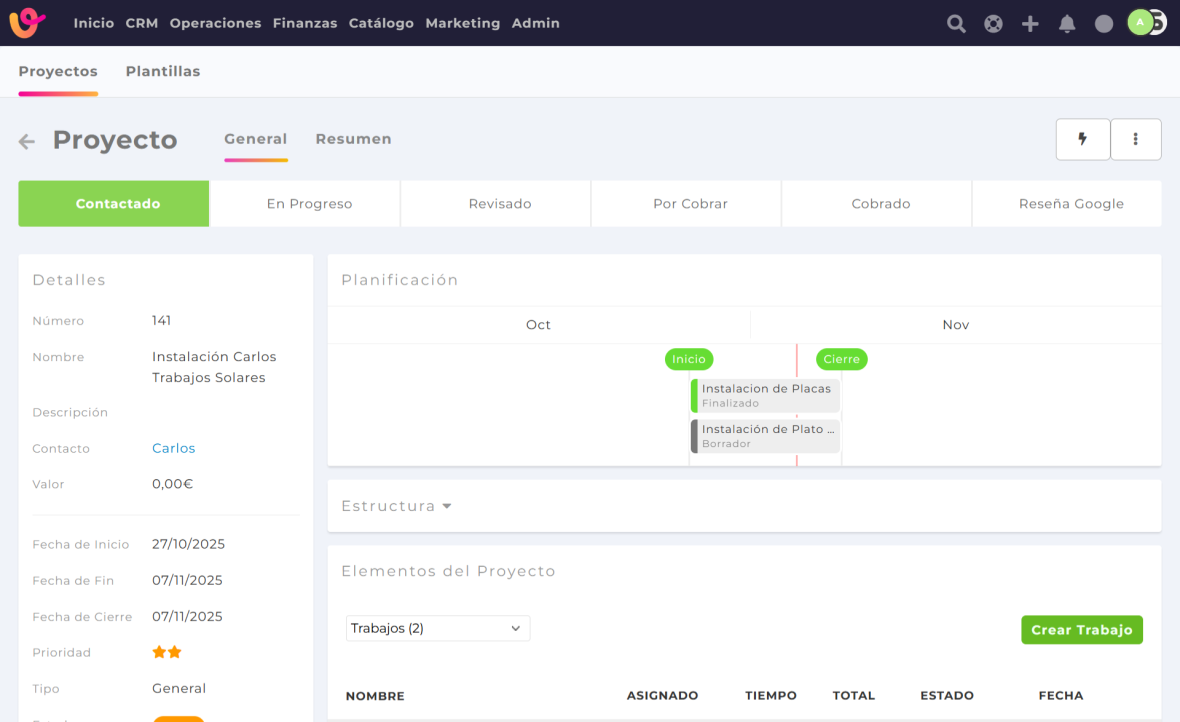Image resolution: width=1180 pixels, height=722 pixels.
Task: Click the Crear Trabajo button
Action: [x=1081, y=630]
